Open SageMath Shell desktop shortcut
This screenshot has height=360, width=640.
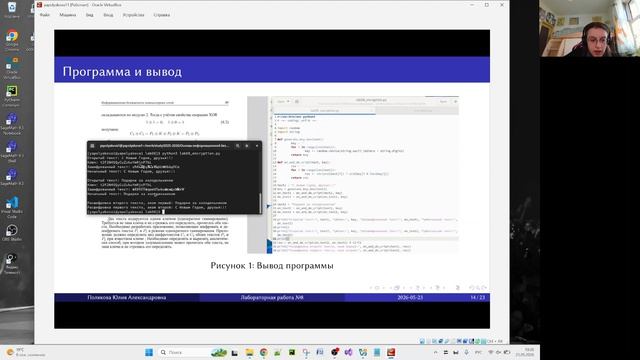[x=12, y=151]
